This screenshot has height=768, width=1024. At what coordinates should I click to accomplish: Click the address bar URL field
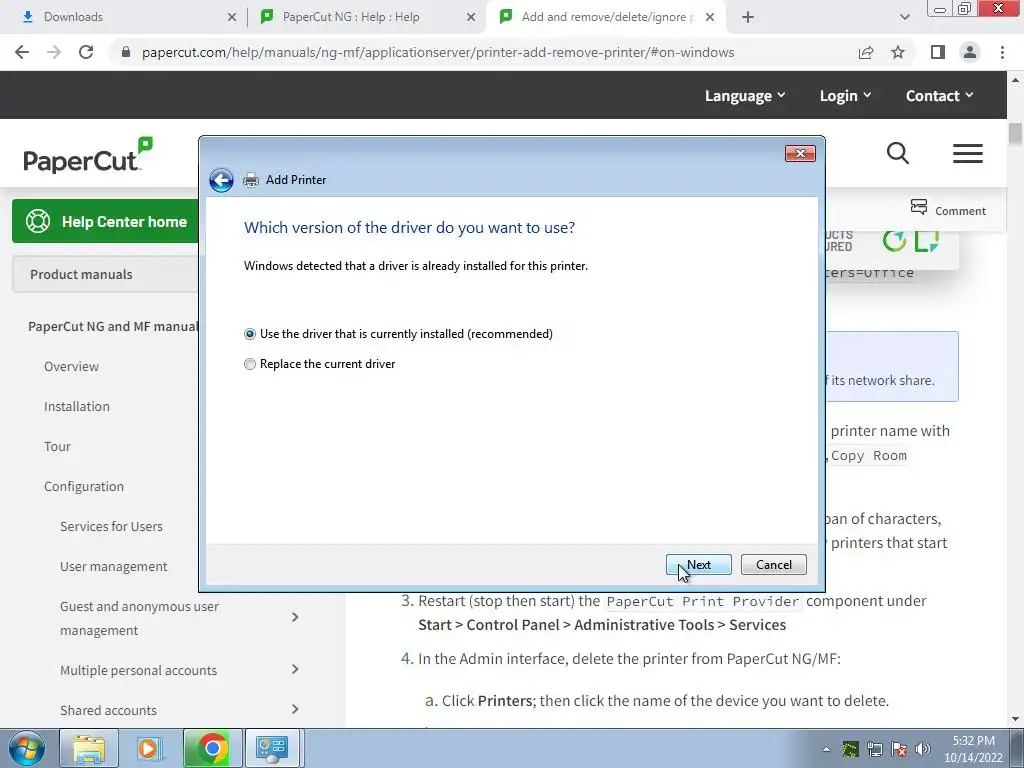438,52
